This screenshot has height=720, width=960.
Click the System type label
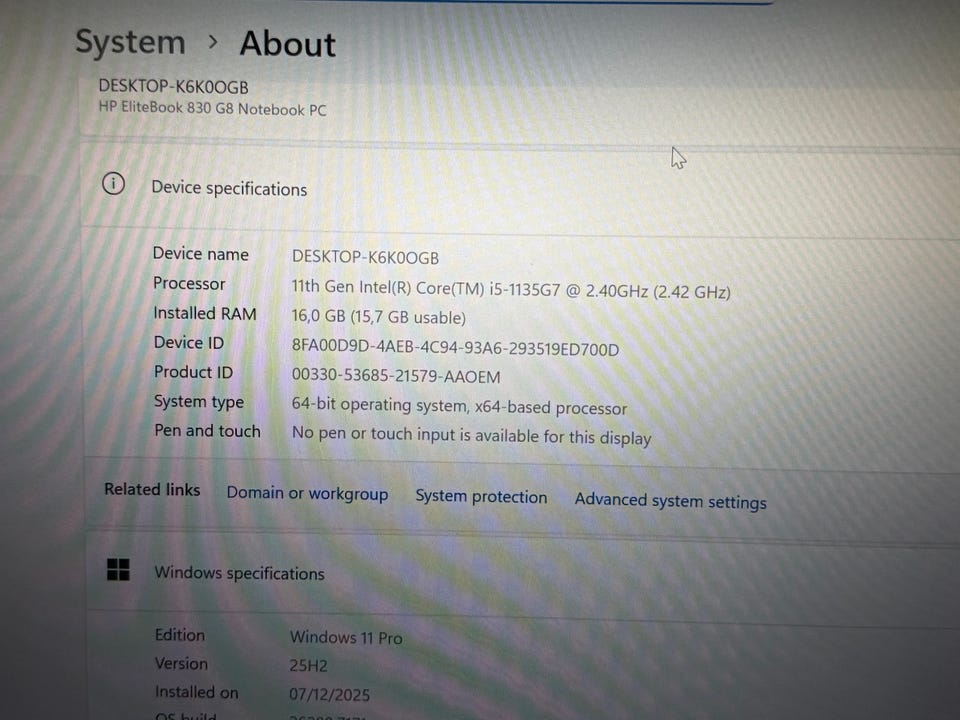[198, 402]
